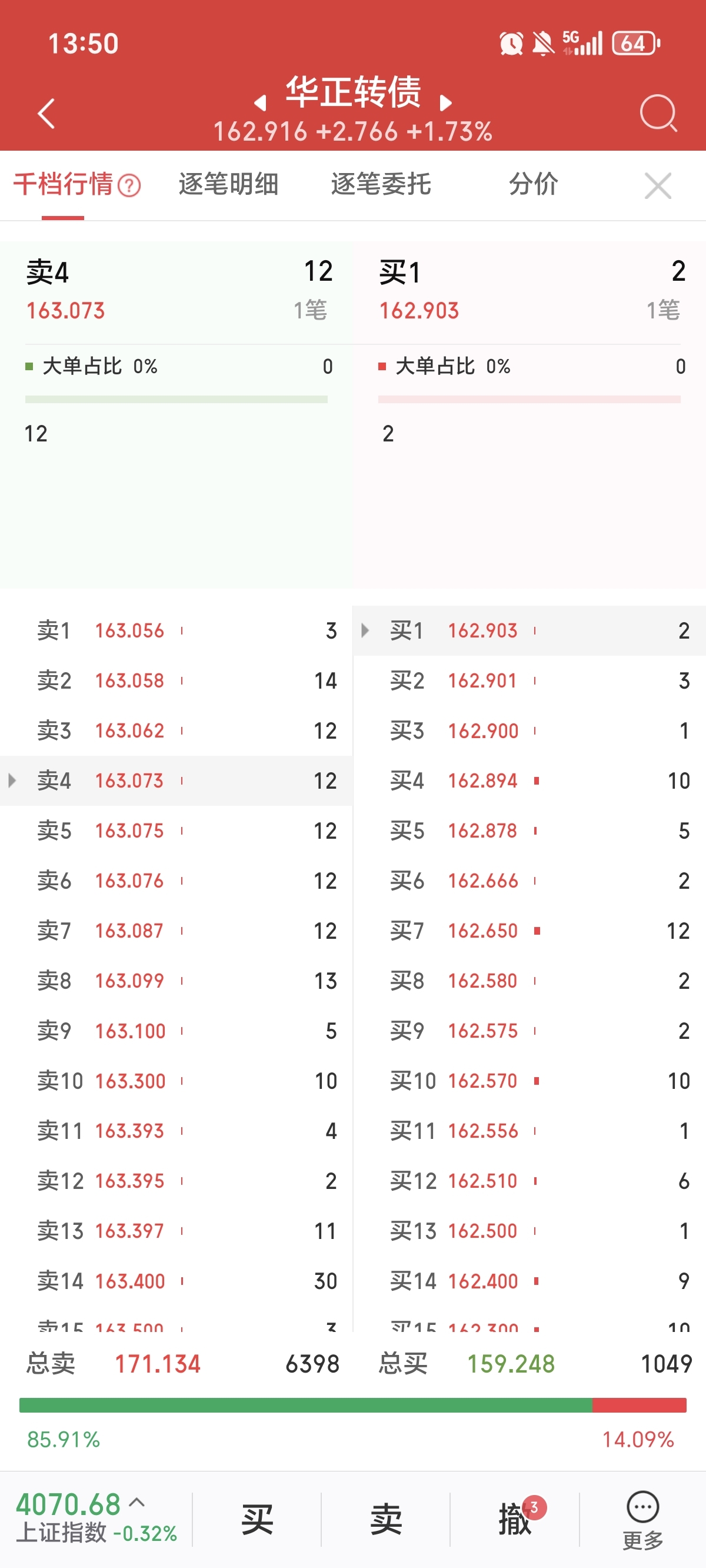Switch to previous bond with left triangle

pos(261,103)
